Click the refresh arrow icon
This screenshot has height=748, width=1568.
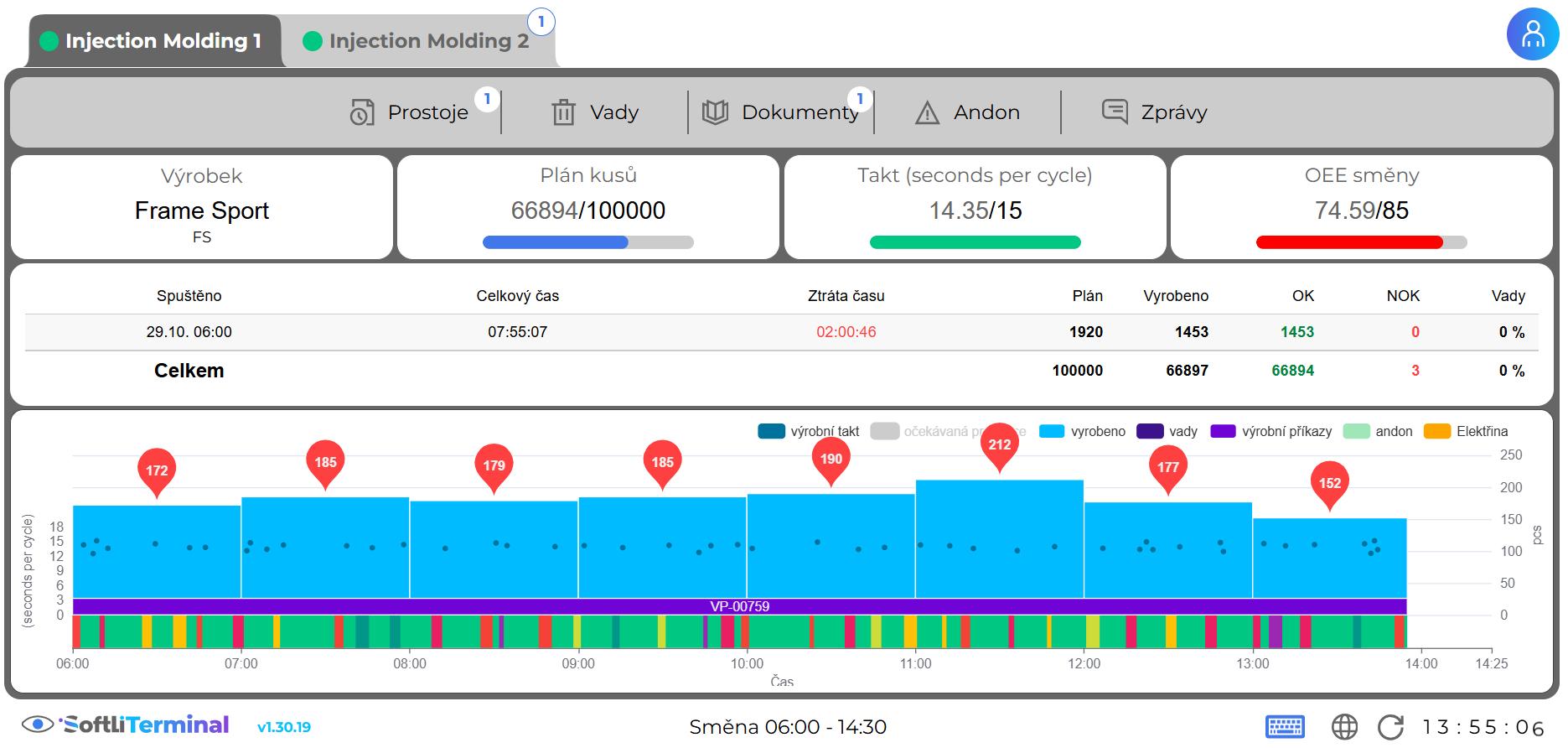pos(1390,726)
